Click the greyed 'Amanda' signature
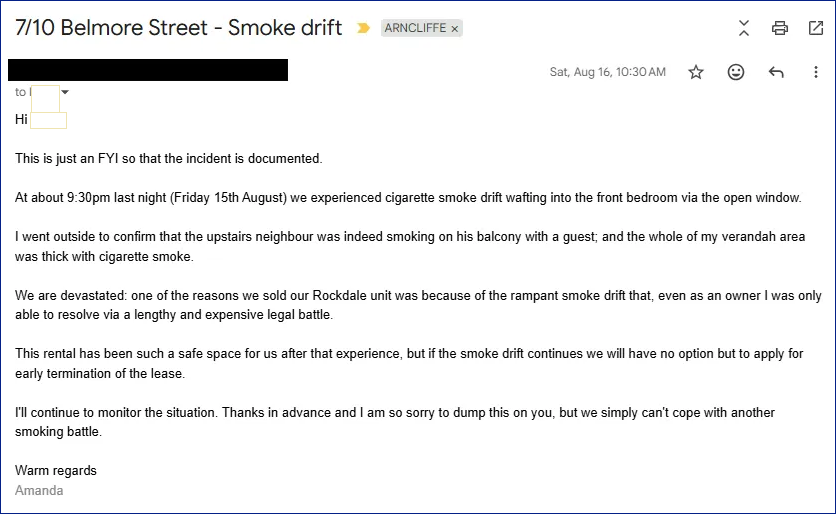This screenshot has width=836, height=514. [x=39, y=491]
